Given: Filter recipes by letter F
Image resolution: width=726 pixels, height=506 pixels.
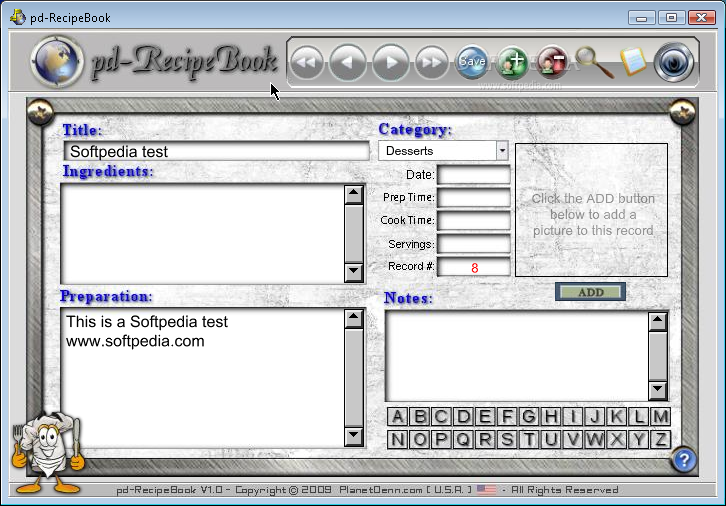Looking at the screenshot, I should tap(507, 417).
